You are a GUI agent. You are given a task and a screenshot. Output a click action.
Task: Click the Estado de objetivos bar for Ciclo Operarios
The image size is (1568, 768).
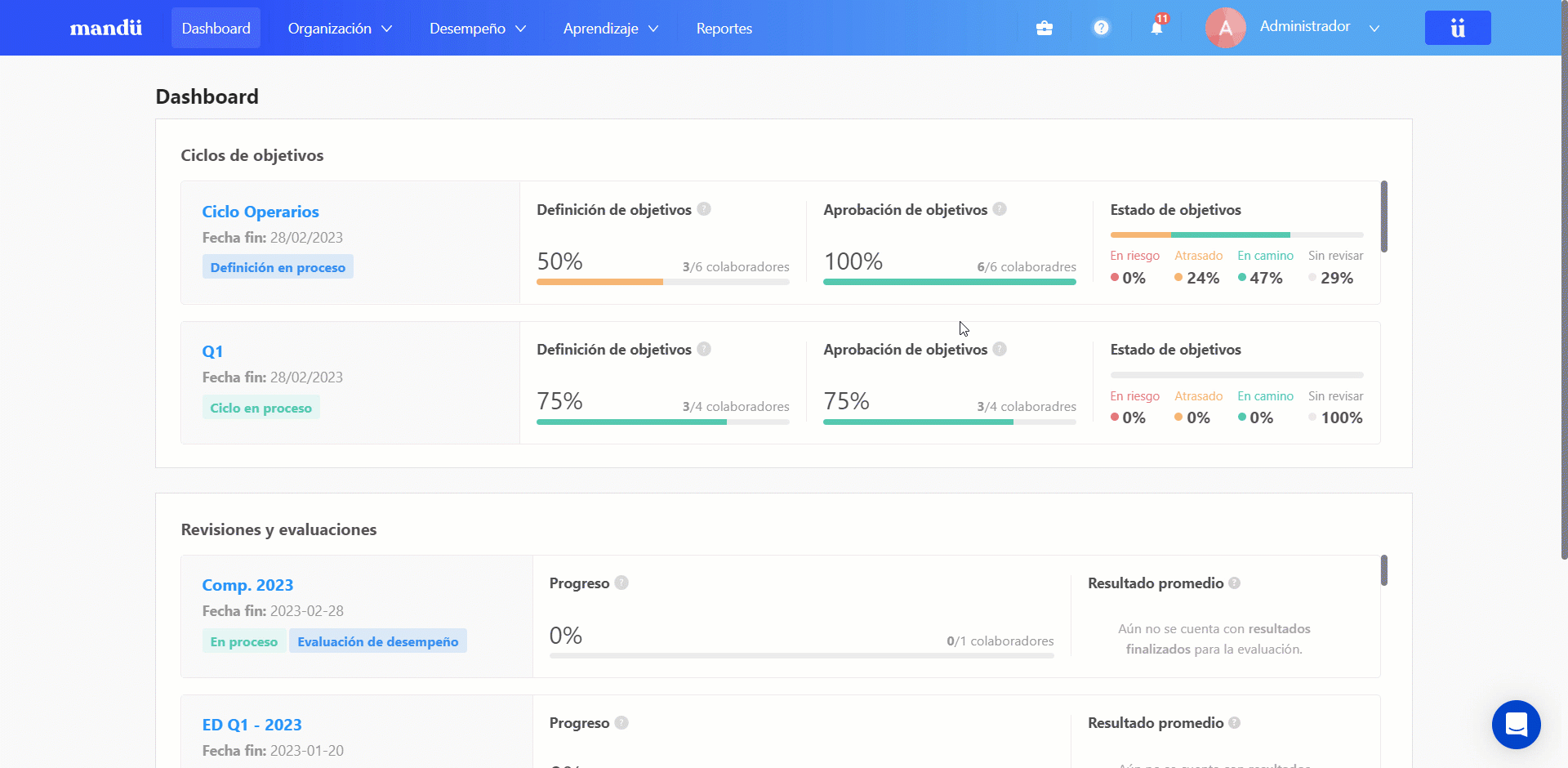(1237, 234)
